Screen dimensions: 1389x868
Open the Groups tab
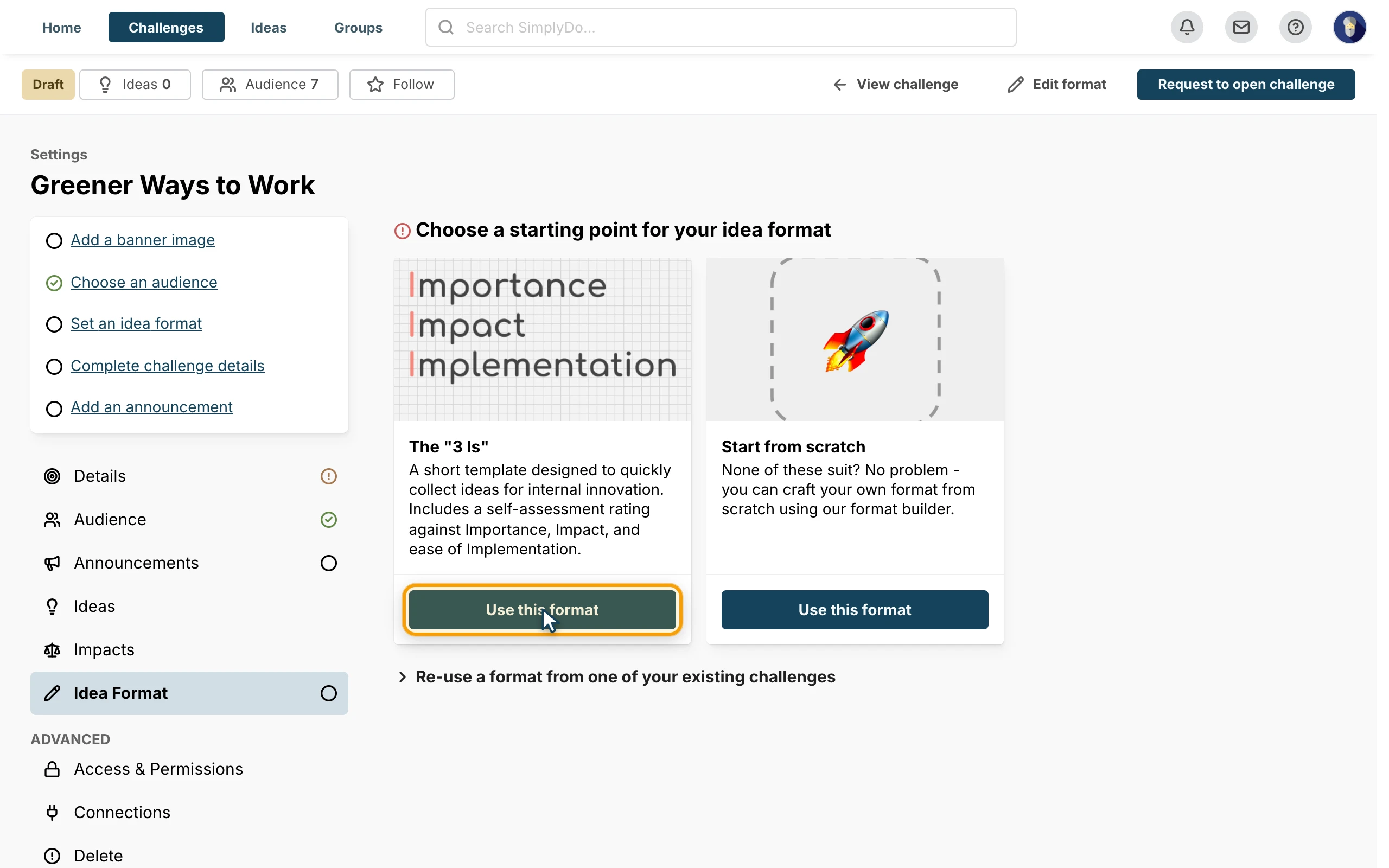pyautogui.click(x=358, y=27)
